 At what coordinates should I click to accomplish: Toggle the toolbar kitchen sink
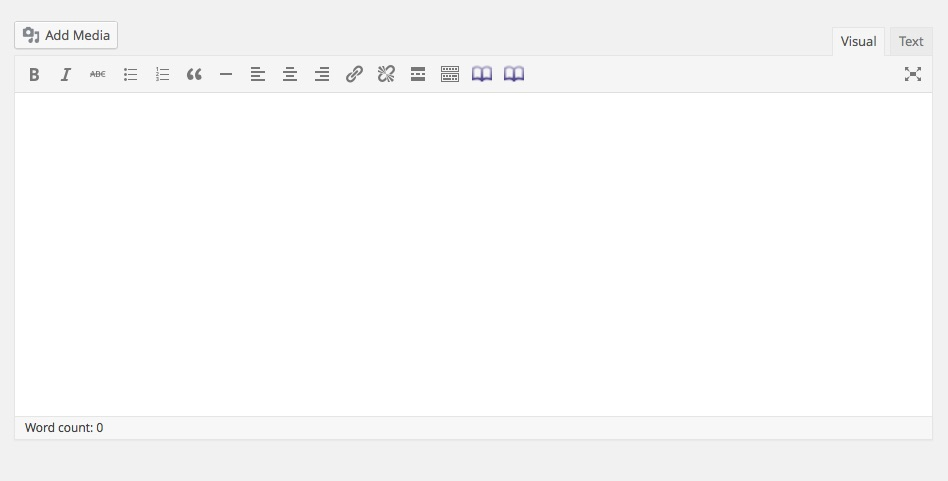[450, 74]
